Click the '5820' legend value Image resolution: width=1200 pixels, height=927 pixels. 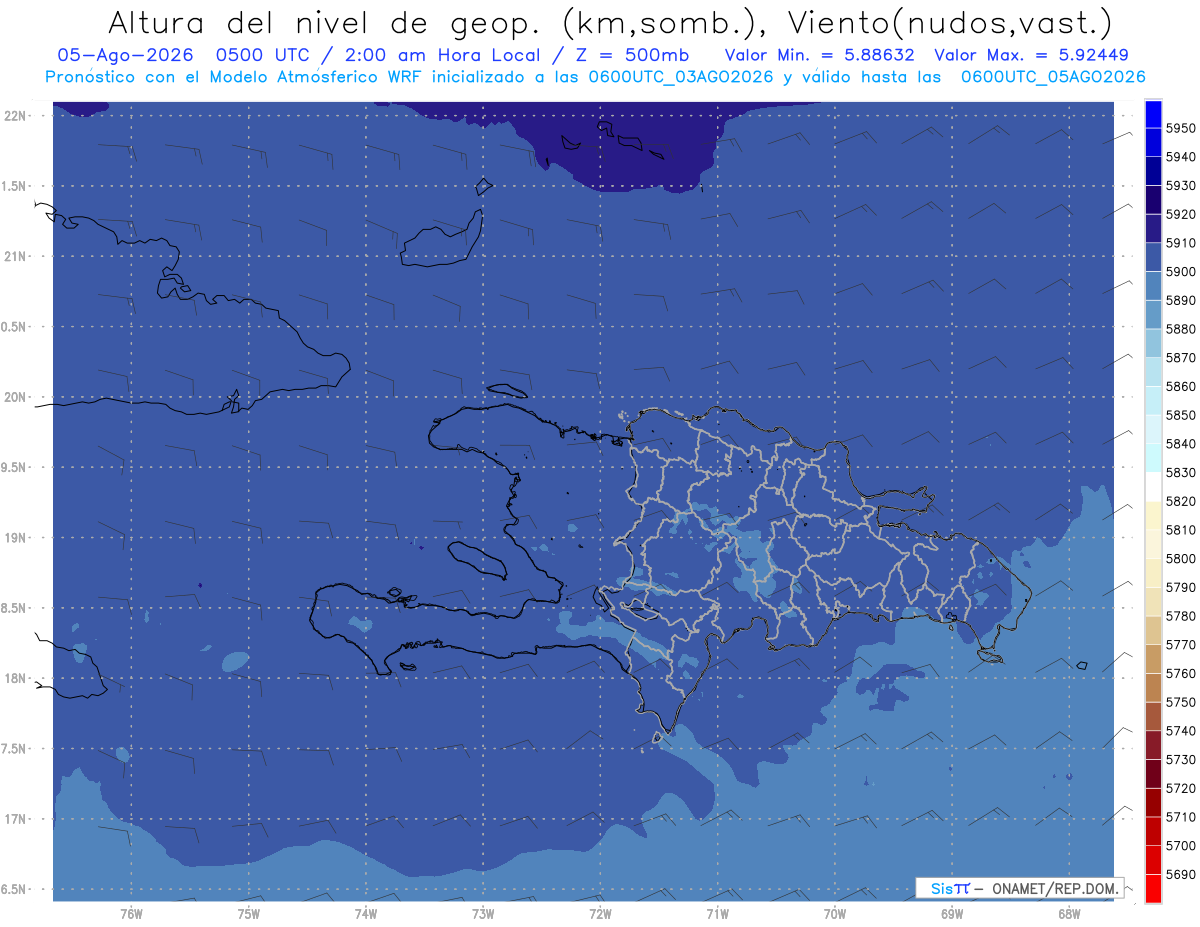tap(1181, 501)
